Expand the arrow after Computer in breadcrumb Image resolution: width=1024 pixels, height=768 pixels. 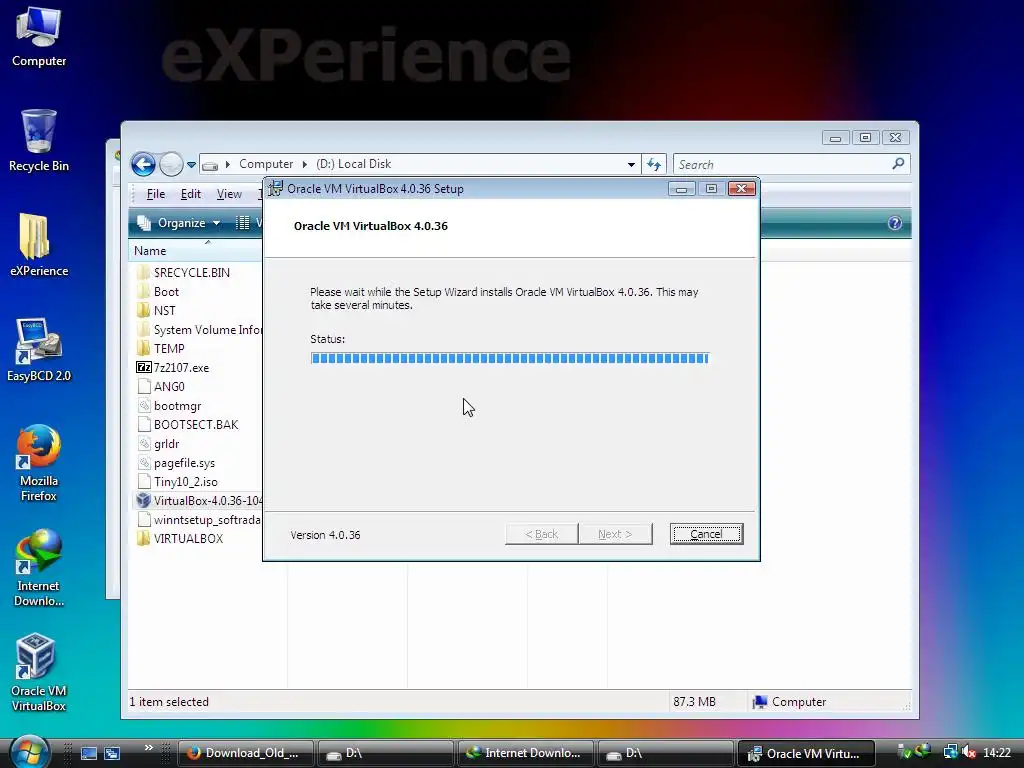tap(304, 165)
